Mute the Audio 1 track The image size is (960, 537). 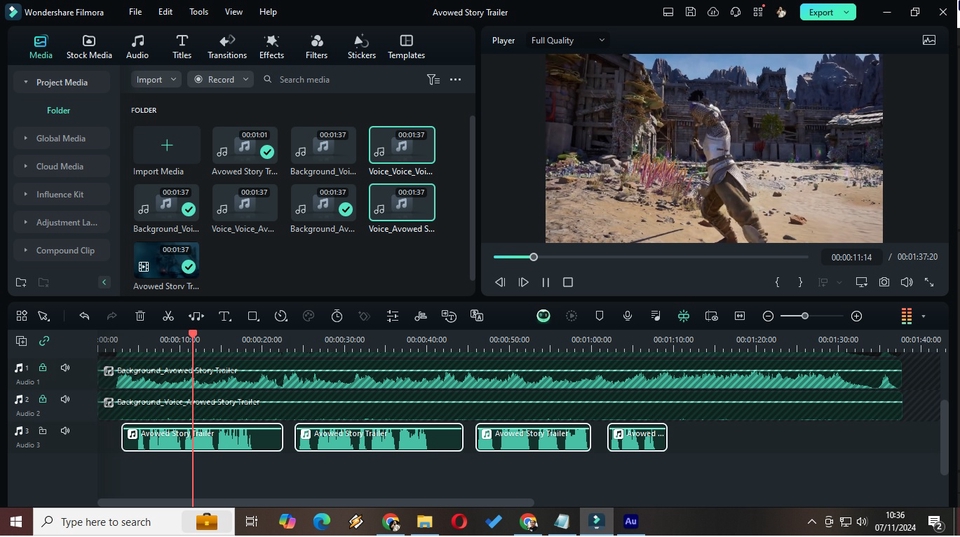coord(65,368)
